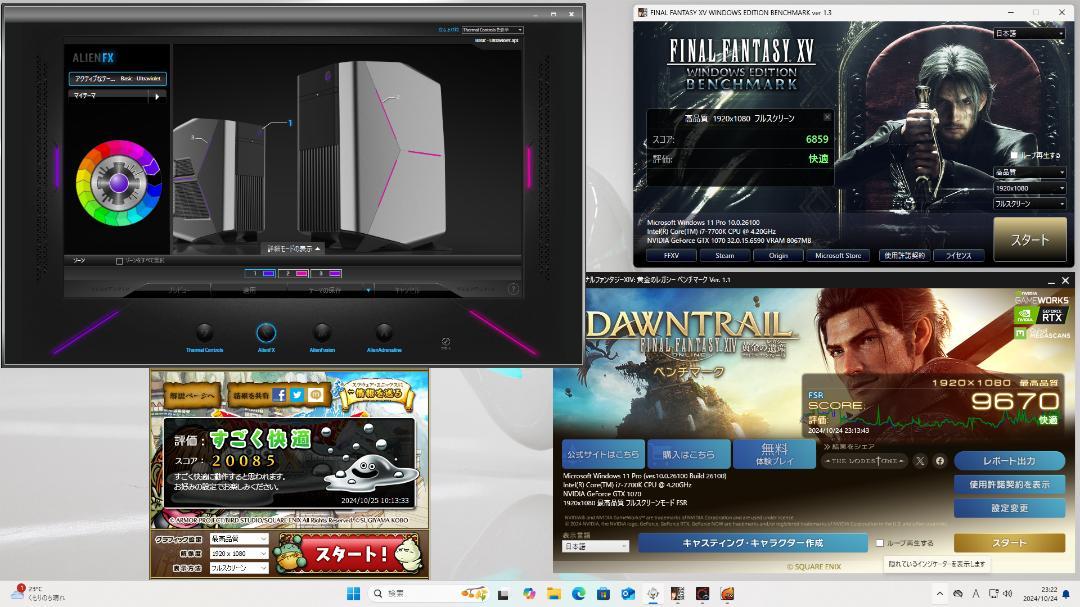This screenshot has width=1080, height=607.
Task: Open the quality dropdown in Final Fantasy XV benchmark
Action: (x=1029, y=172)
